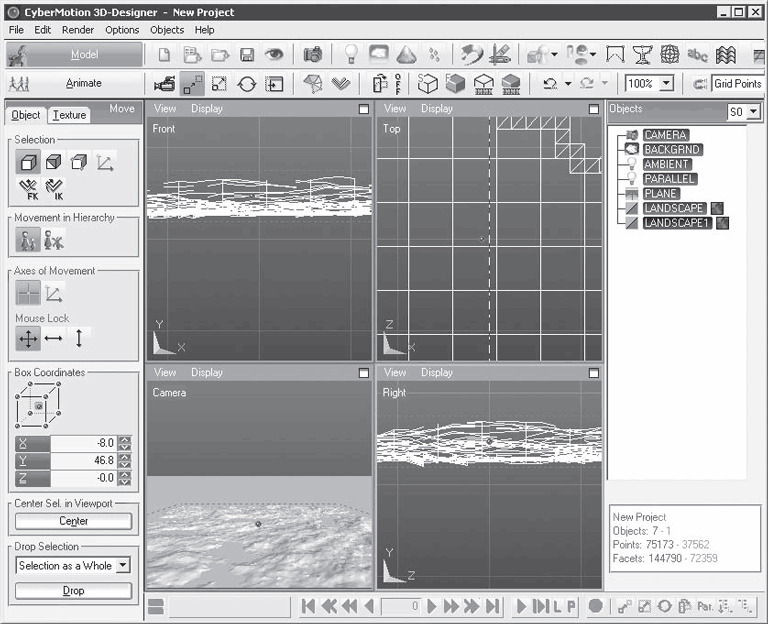Lock mouse to vertical movement only
The image size is (768, 624).
click(80, 339)
